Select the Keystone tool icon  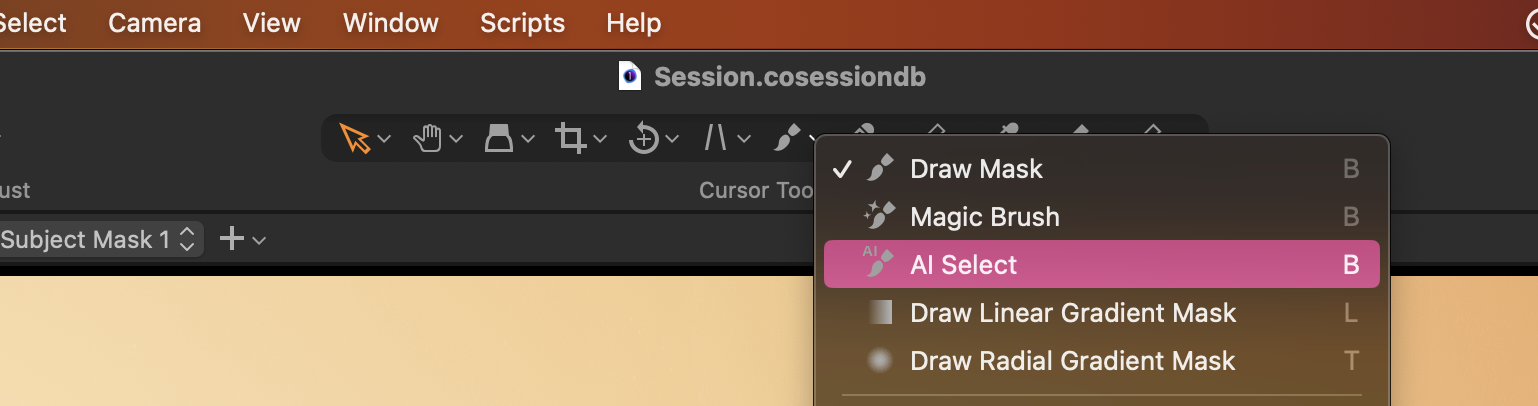[715, 138]
